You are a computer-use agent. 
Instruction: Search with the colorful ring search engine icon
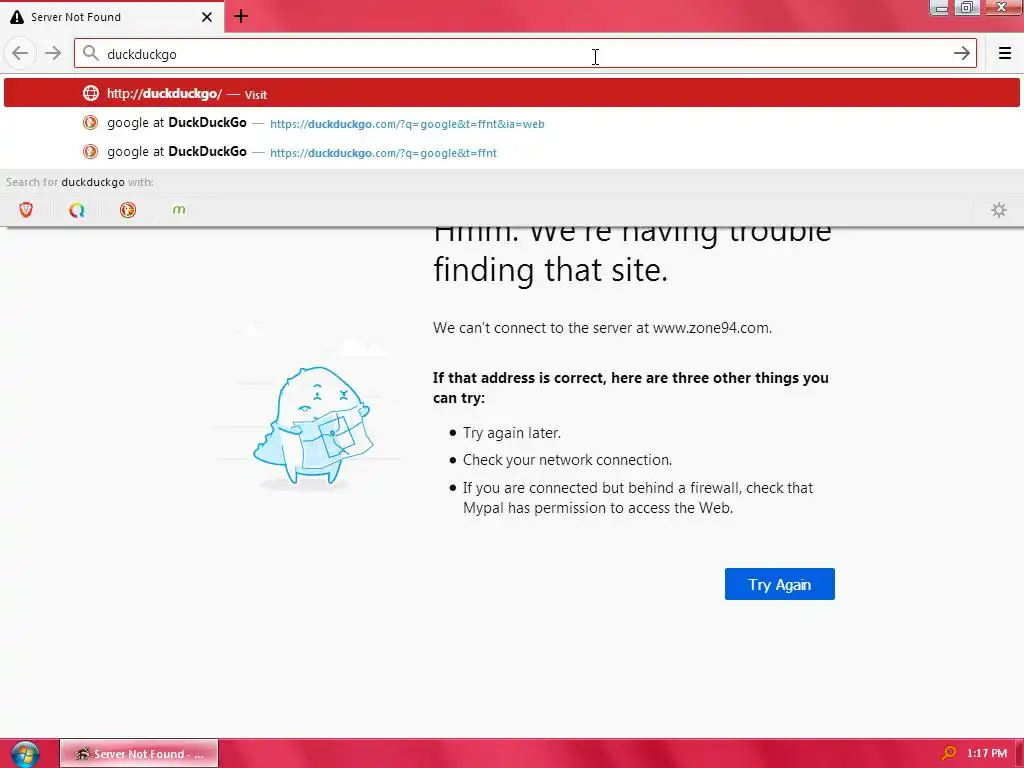(77, 210)
